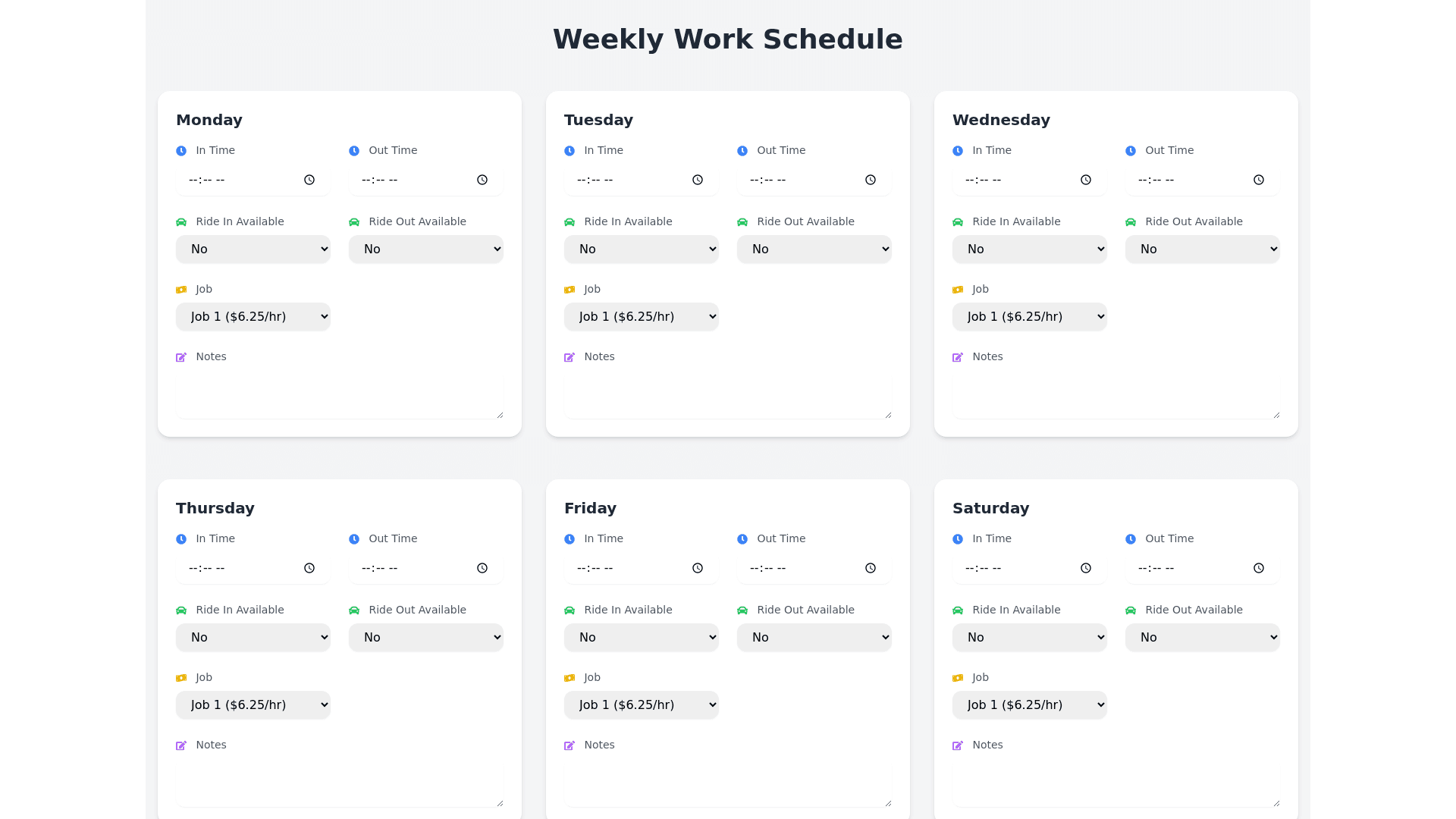Image resolution: width=1456 pixels, height=819 pixels.
Task: Focus the Friday Out Time input
Action: pos(804,568)
